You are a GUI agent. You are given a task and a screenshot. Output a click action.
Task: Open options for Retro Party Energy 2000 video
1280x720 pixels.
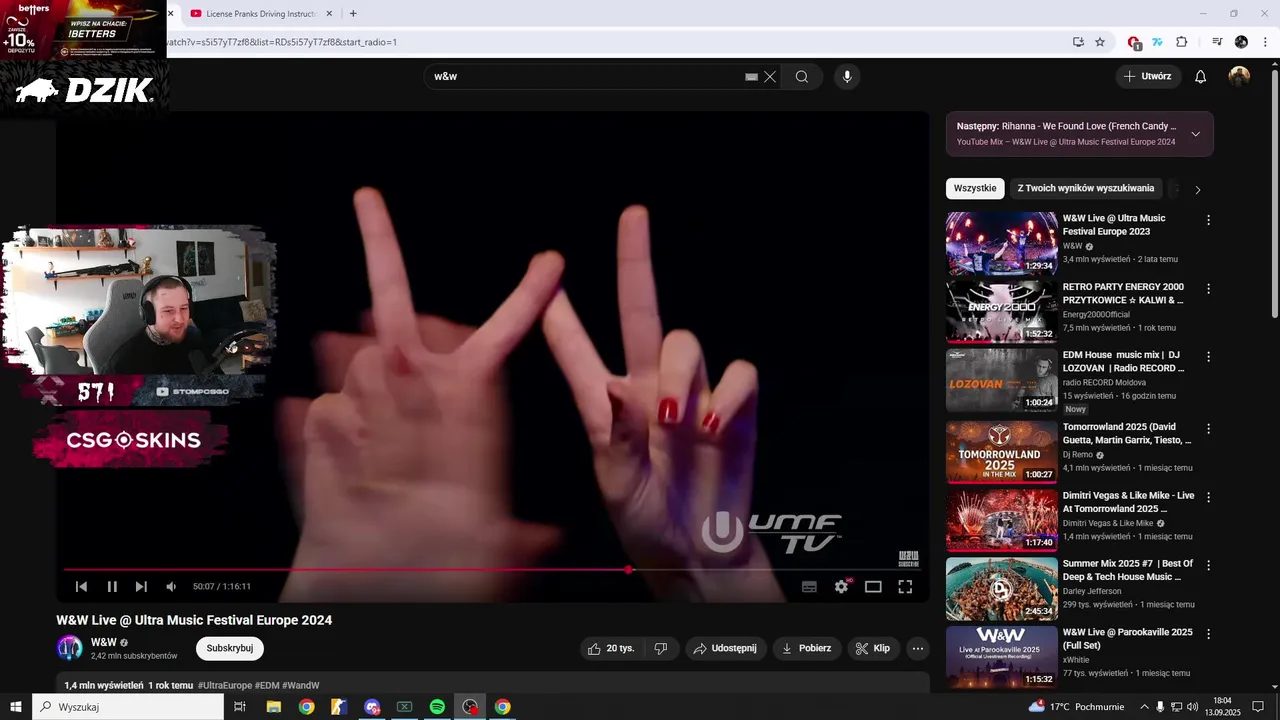1208,289
